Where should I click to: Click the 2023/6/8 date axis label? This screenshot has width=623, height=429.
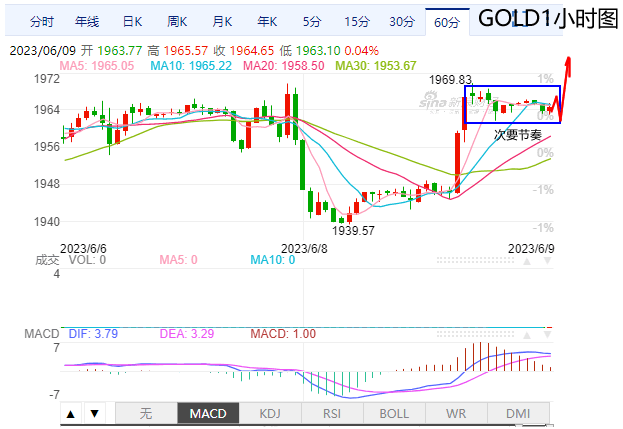(304, 249)
